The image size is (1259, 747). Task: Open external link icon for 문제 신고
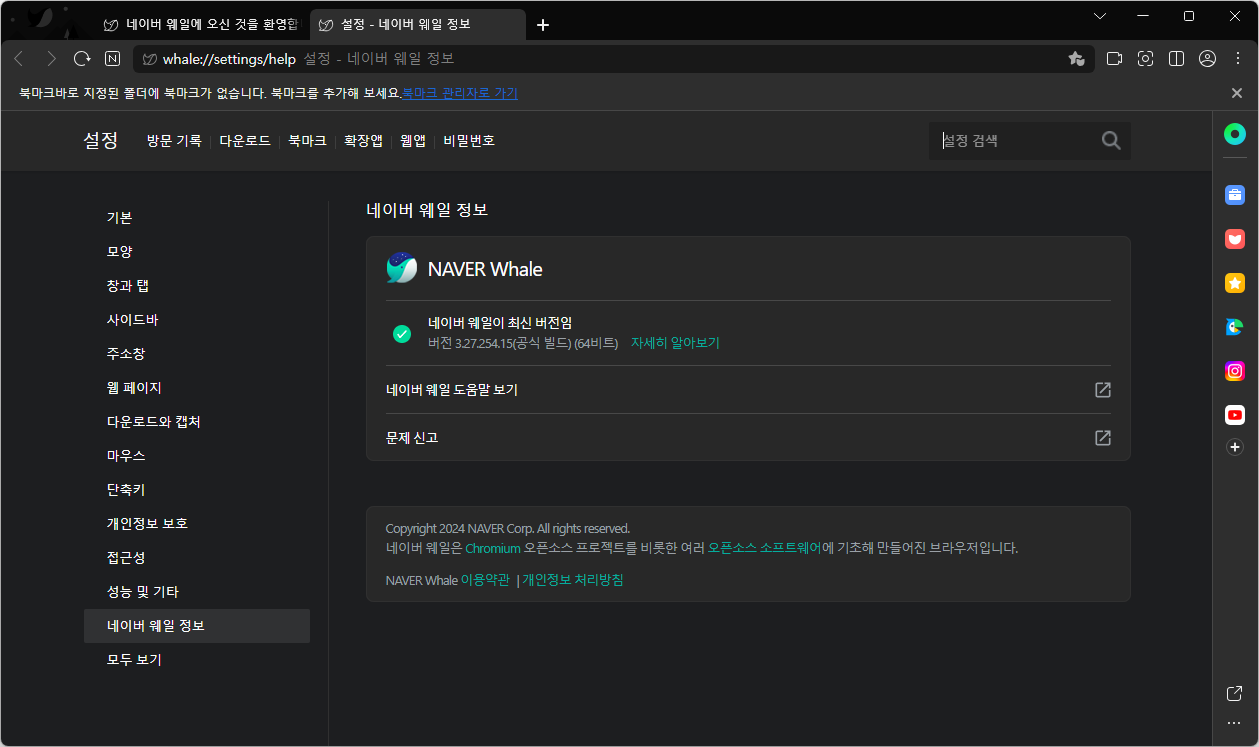1103,438
